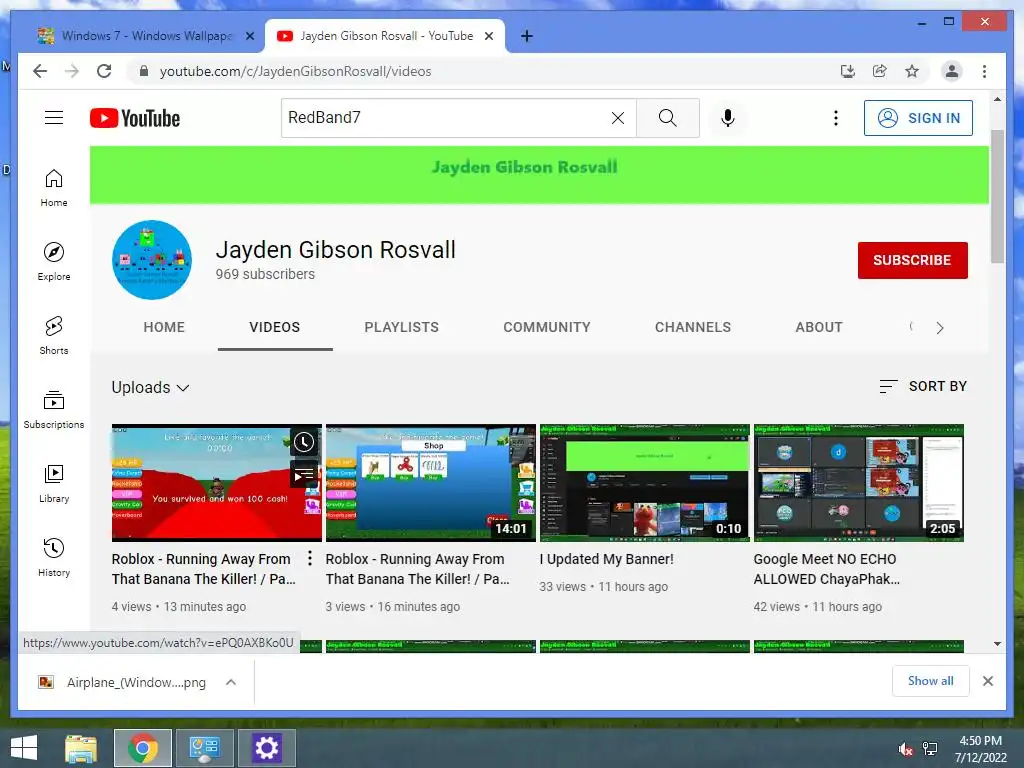The width and height of the screenshot is (1024, 768).
Task: Start voice search with microphone
Action: coord(728,118)
